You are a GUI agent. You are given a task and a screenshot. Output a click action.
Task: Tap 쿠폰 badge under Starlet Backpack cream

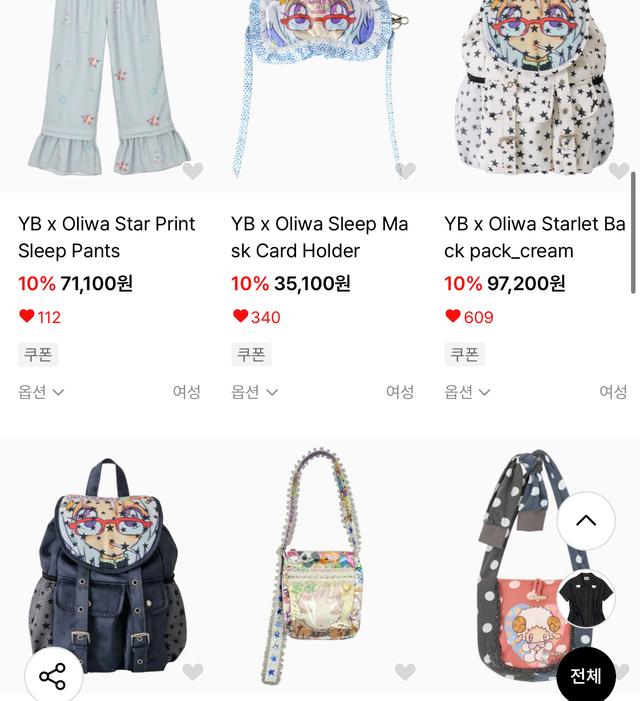point(464,355)
